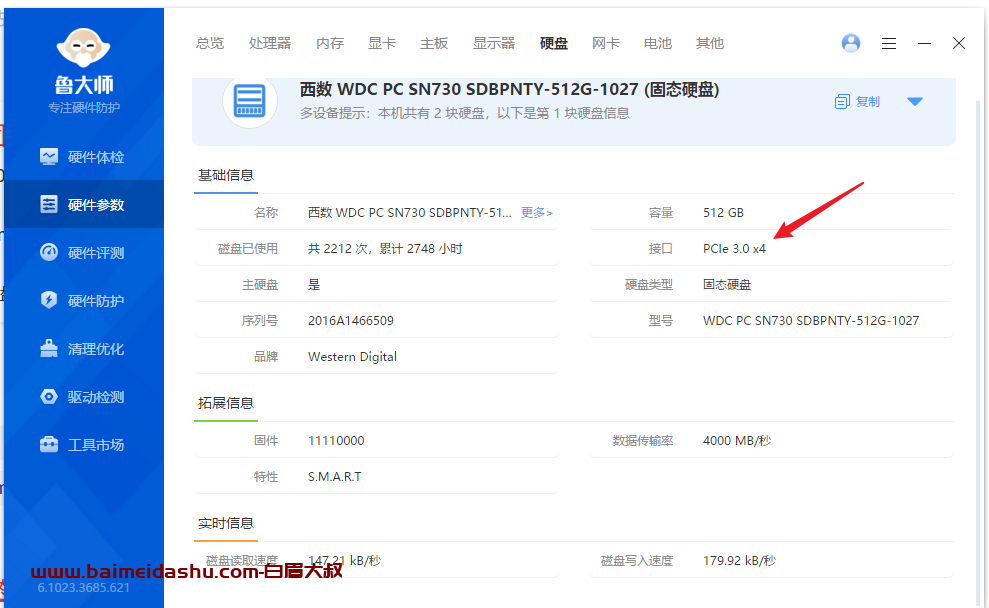Image resolution: width=989 pixels, height=608 pixels.
Task: Click the user account avatar icon
Action: pos(851,43)
